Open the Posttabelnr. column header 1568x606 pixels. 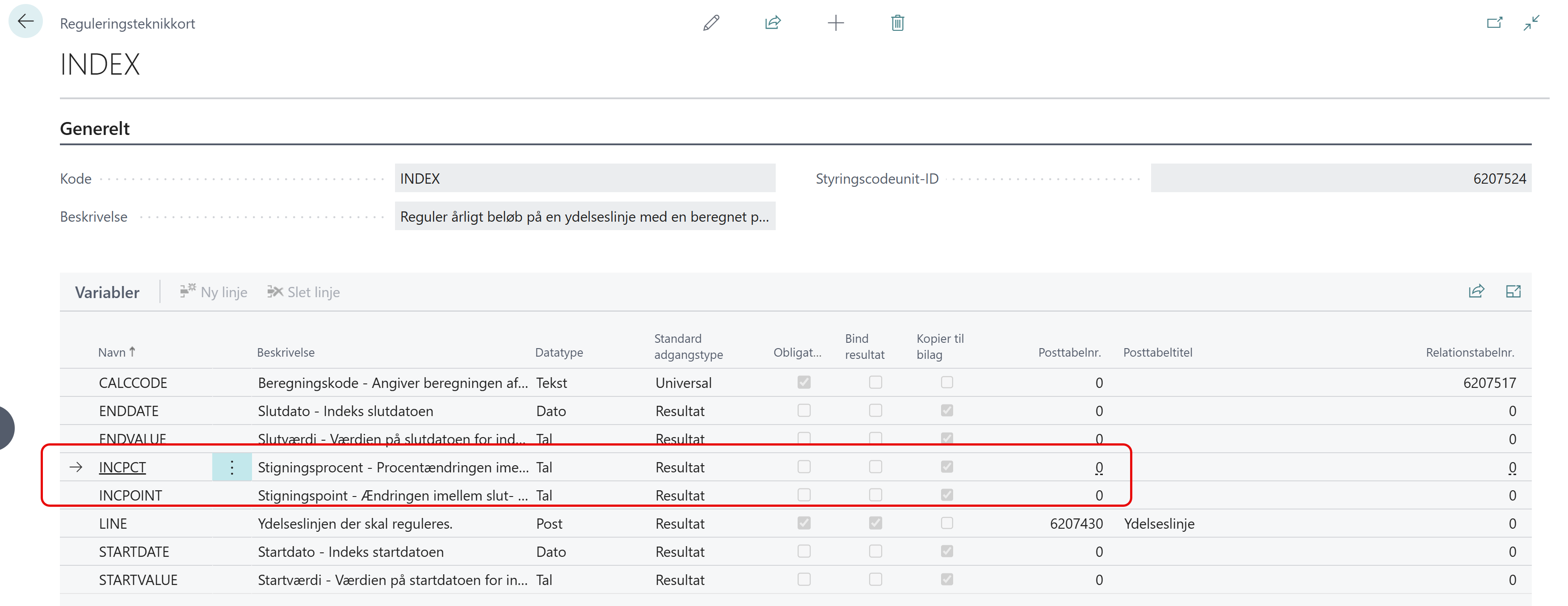tap(1069, 352)
